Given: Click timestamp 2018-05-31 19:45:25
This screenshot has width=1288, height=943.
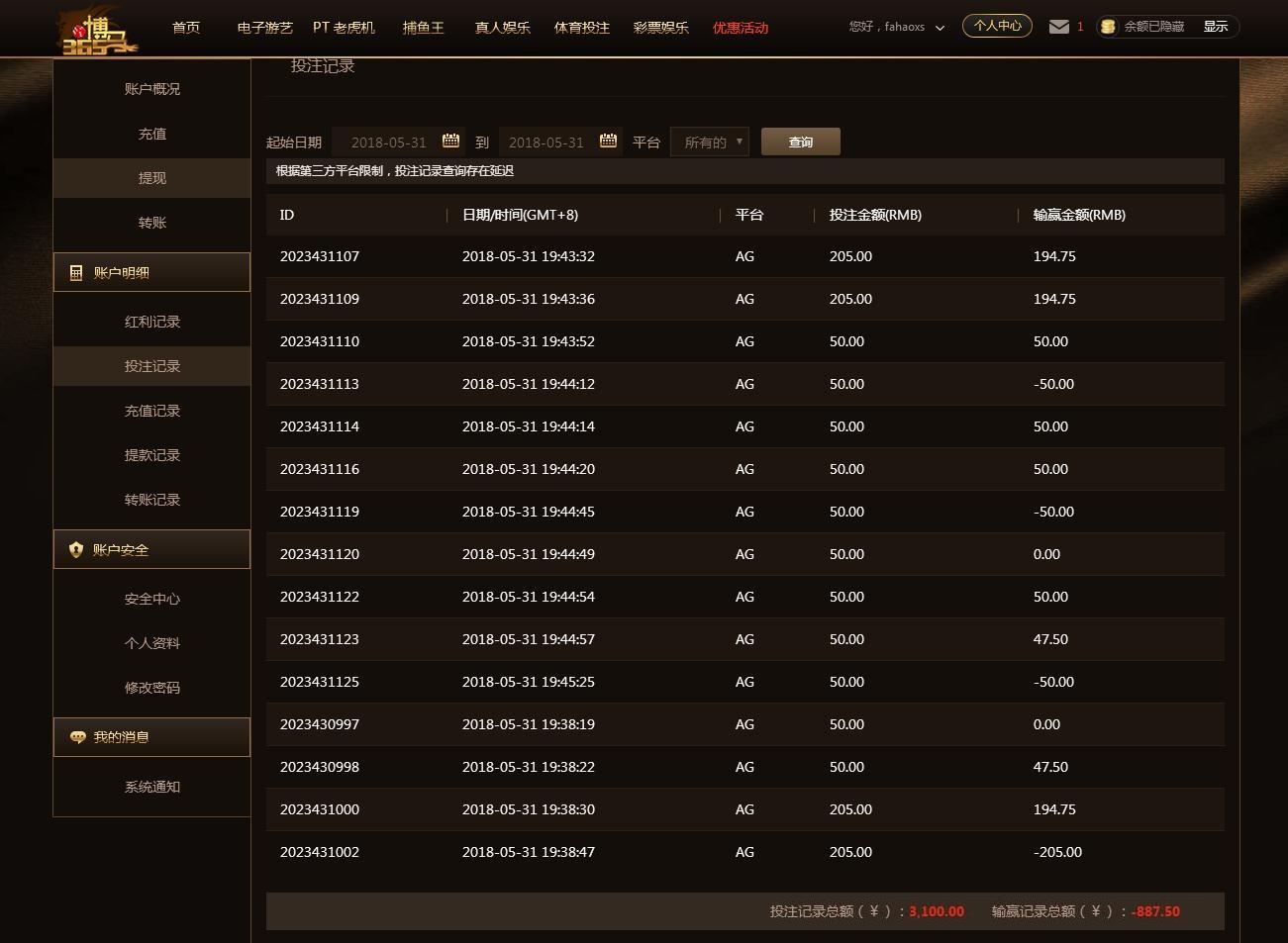Looking at the screenshot, I should pyautogui.click(x=529, y=682).
